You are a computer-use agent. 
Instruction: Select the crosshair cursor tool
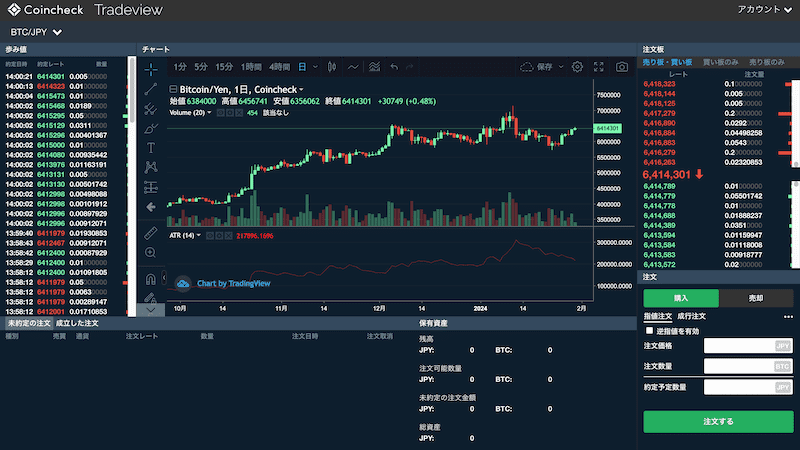151,69
